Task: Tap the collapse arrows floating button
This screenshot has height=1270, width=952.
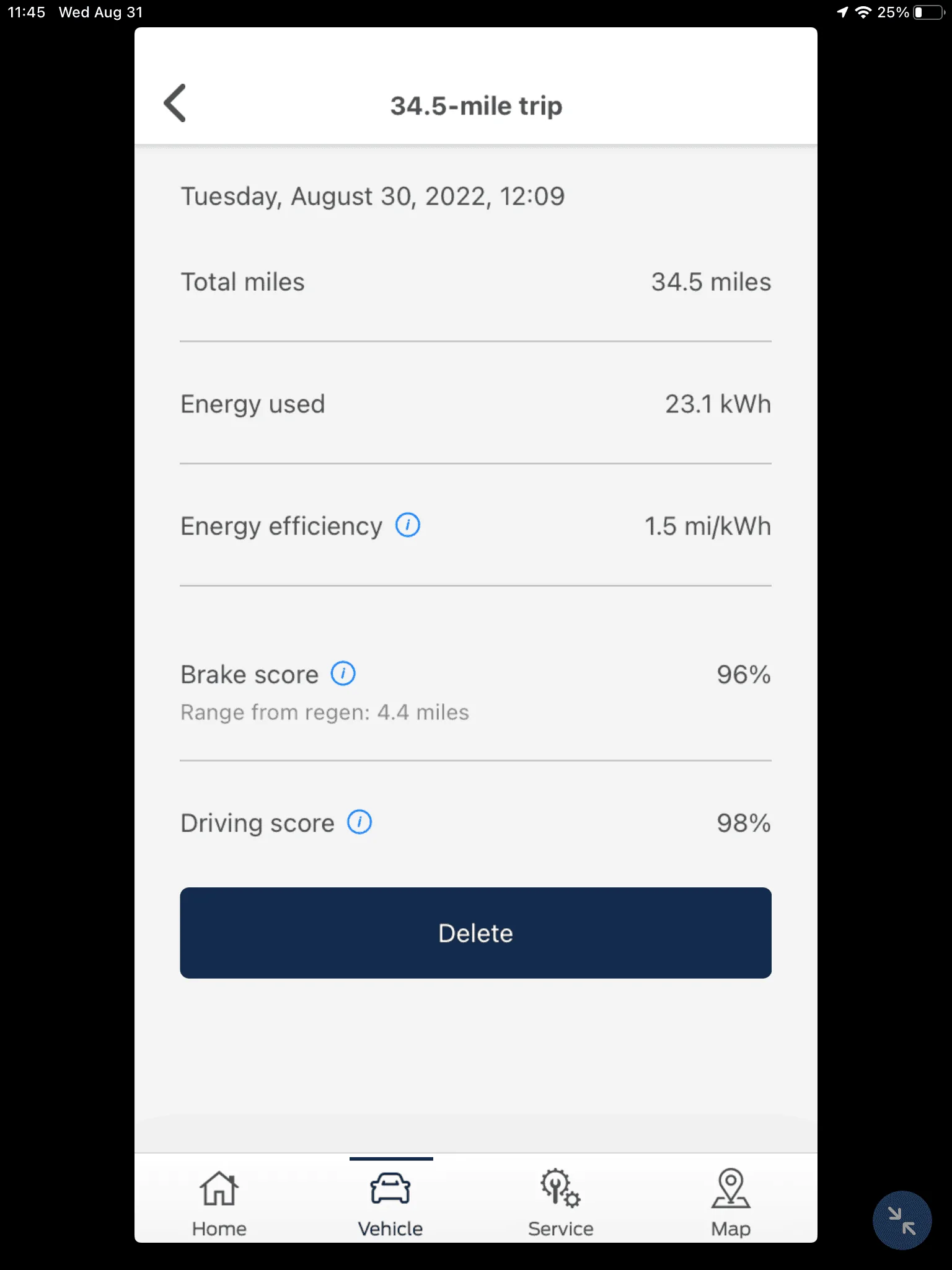Action: [902, 1220]
